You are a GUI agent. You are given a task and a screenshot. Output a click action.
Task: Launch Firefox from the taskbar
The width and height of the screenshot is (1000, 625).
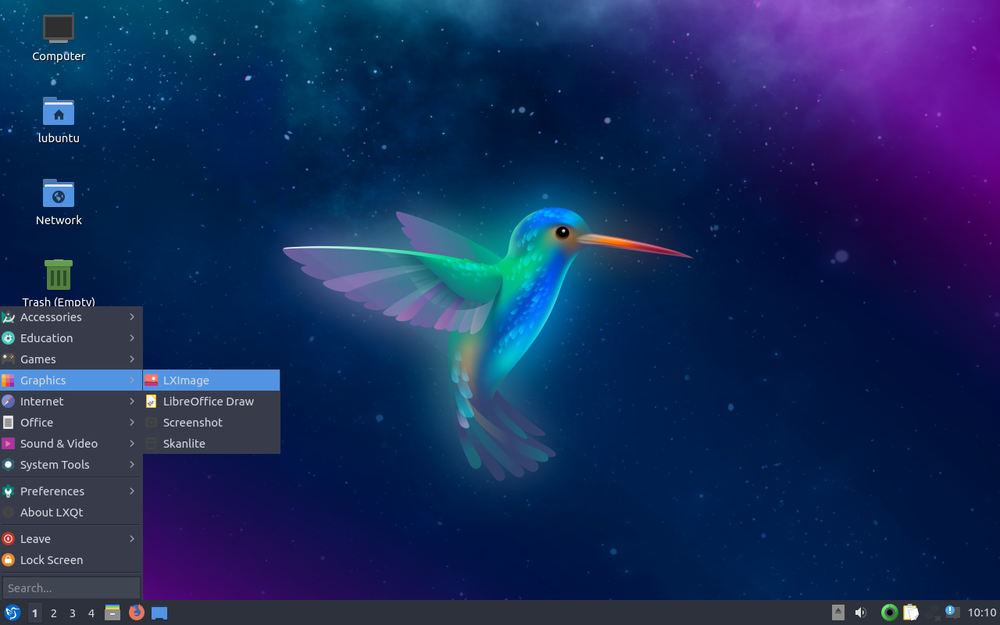click(x=136, y=613)
